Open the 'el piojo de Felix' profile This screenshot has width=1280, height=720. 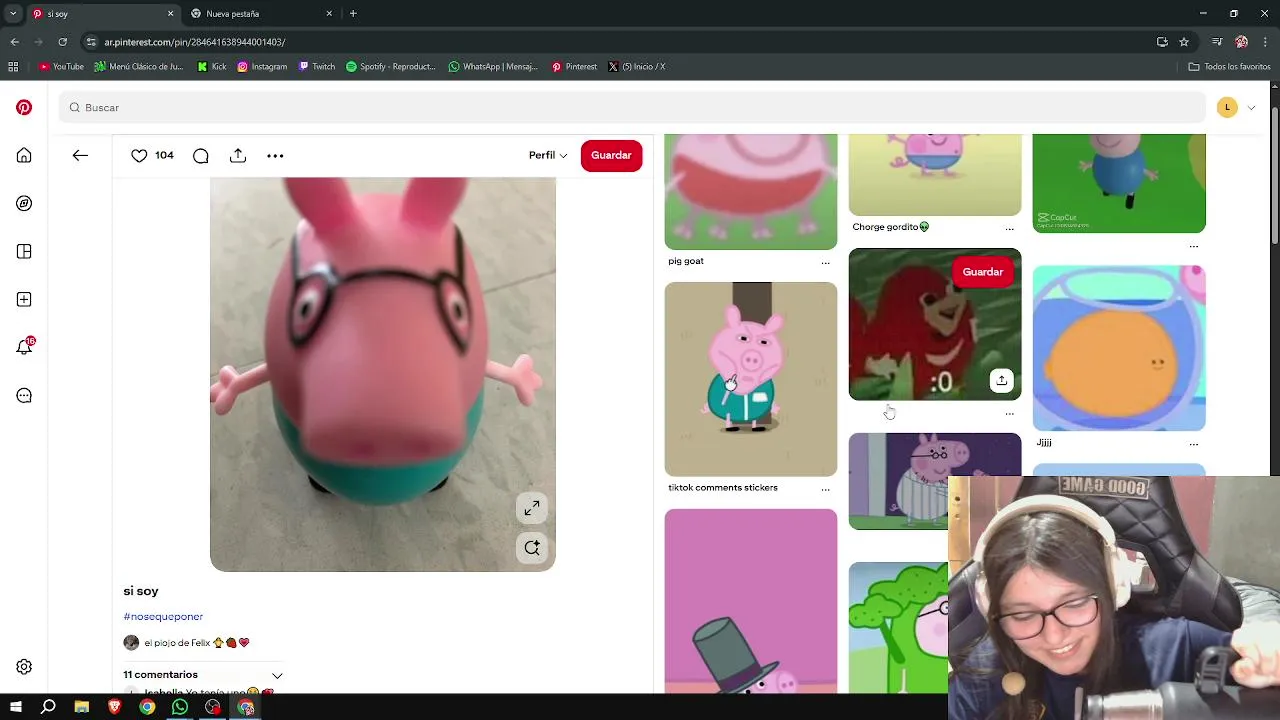tap(186, 643)
